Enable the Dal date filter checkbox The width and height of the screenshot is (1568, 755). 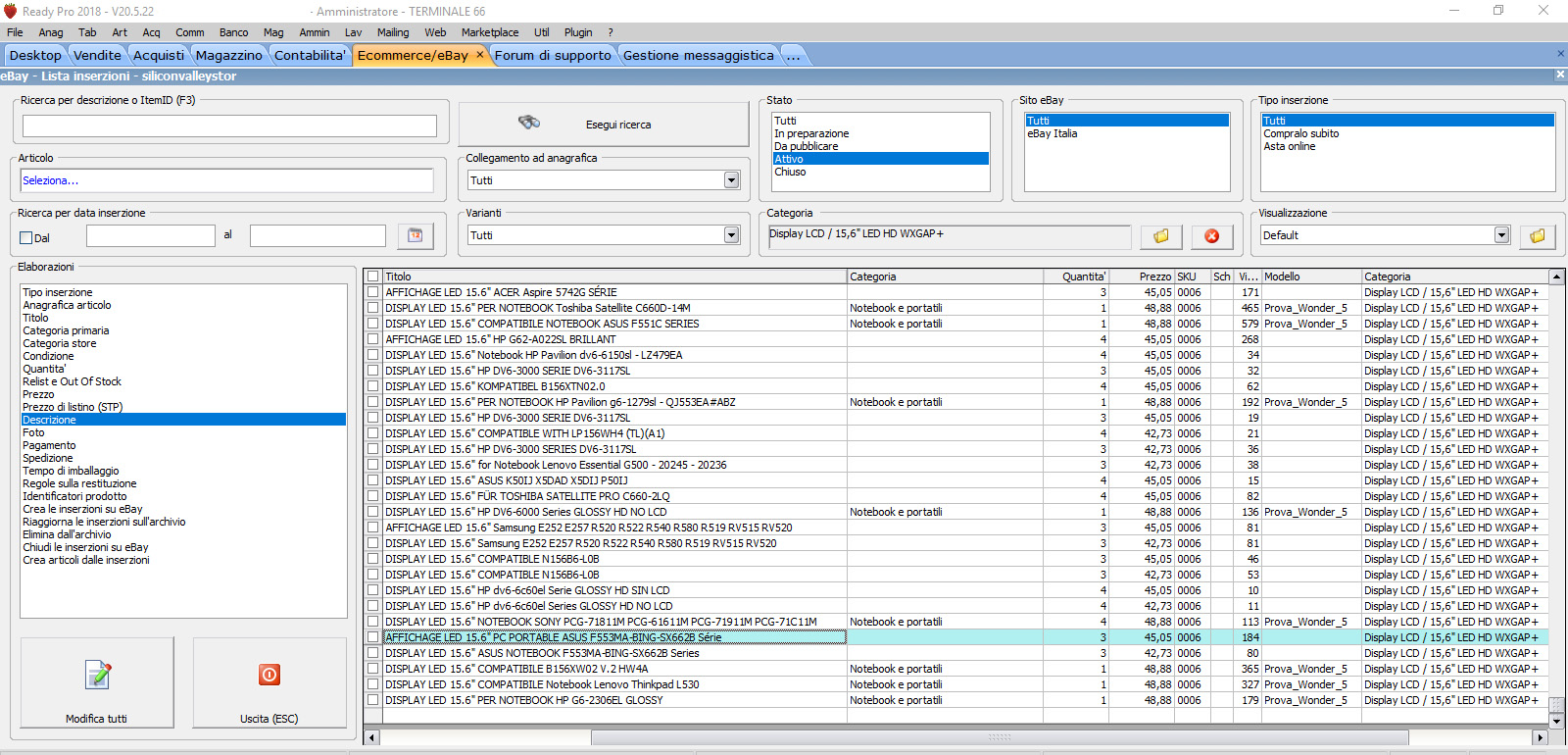pyautogui.click(x=26, y=237)
